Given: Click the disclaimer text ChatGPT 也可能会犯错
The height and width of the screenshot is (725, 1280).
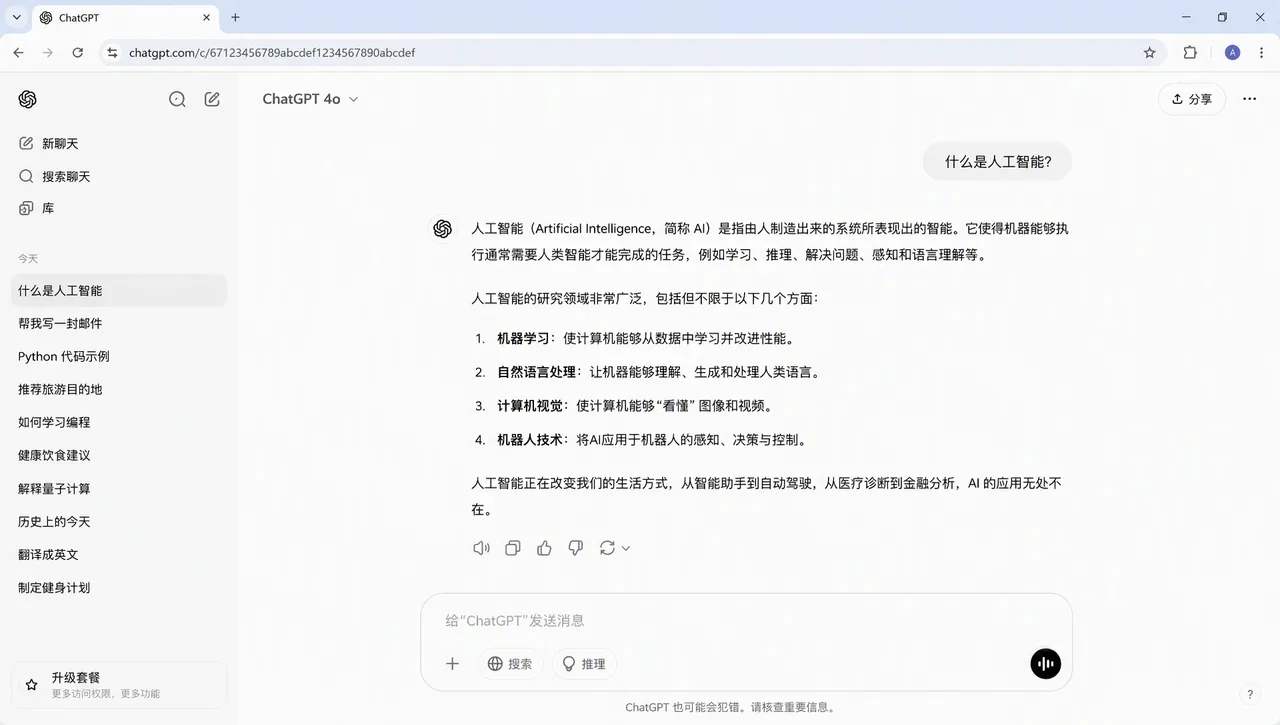Looking at the screenshot, I should 686,707.
